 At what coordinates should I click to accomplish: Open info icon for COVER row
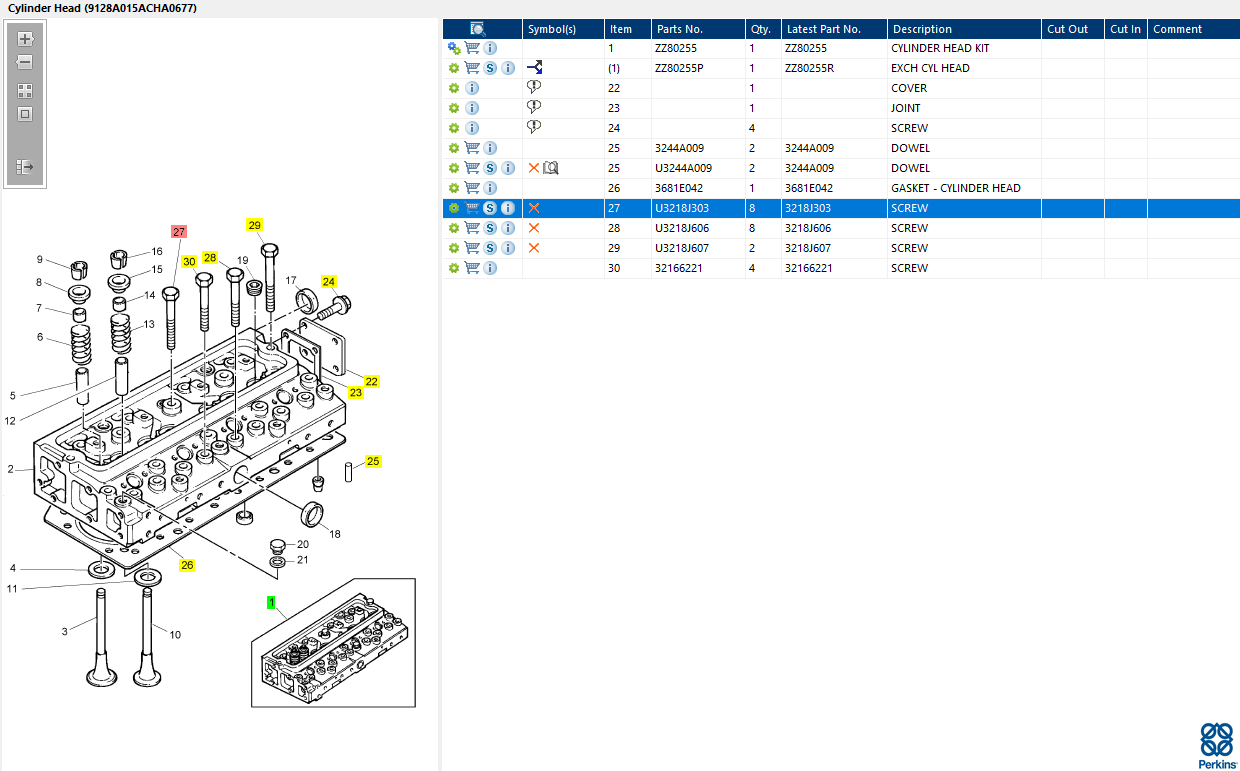pos(472,88)
